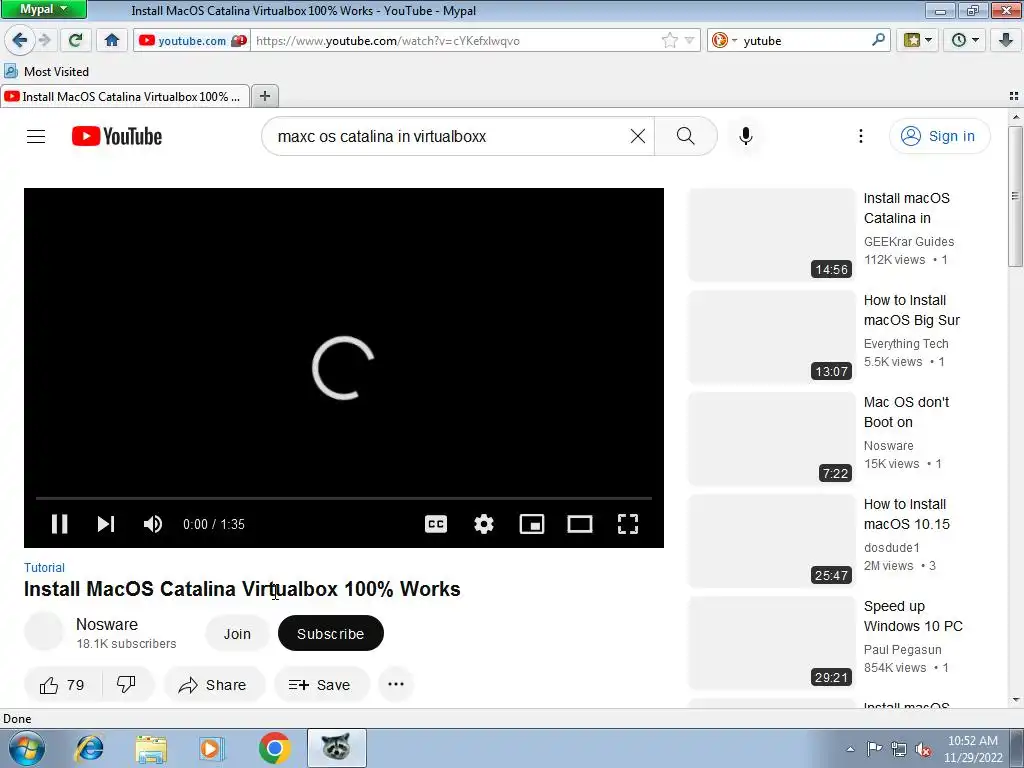This screenshot has height=768, width=1024.
Task: Show hidden system tray icons
Action: click(x=850, y=749)
